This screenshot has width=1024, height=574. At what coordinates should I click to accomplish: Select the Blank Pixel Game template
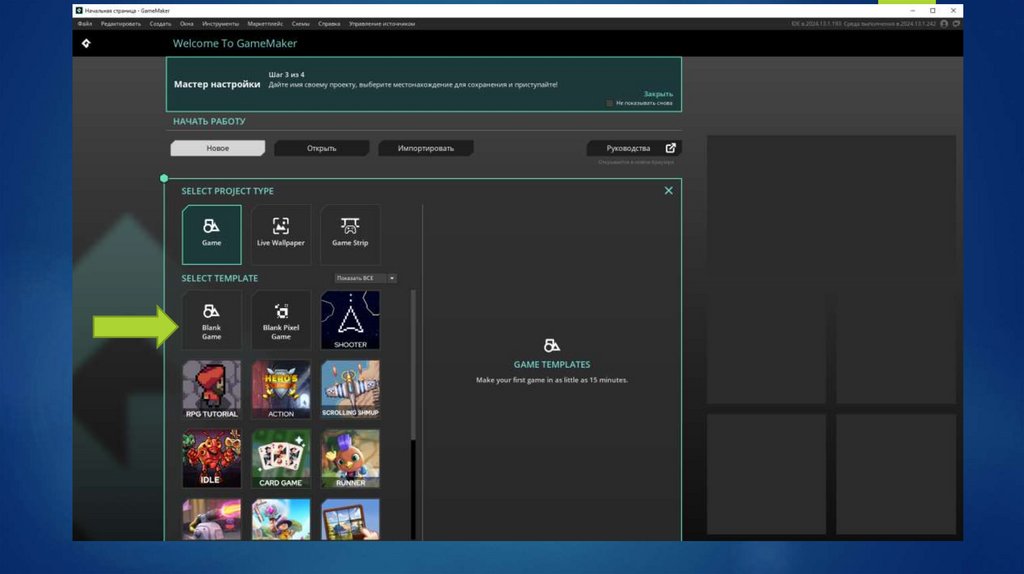pyautogui.click(x=281, y=320)
